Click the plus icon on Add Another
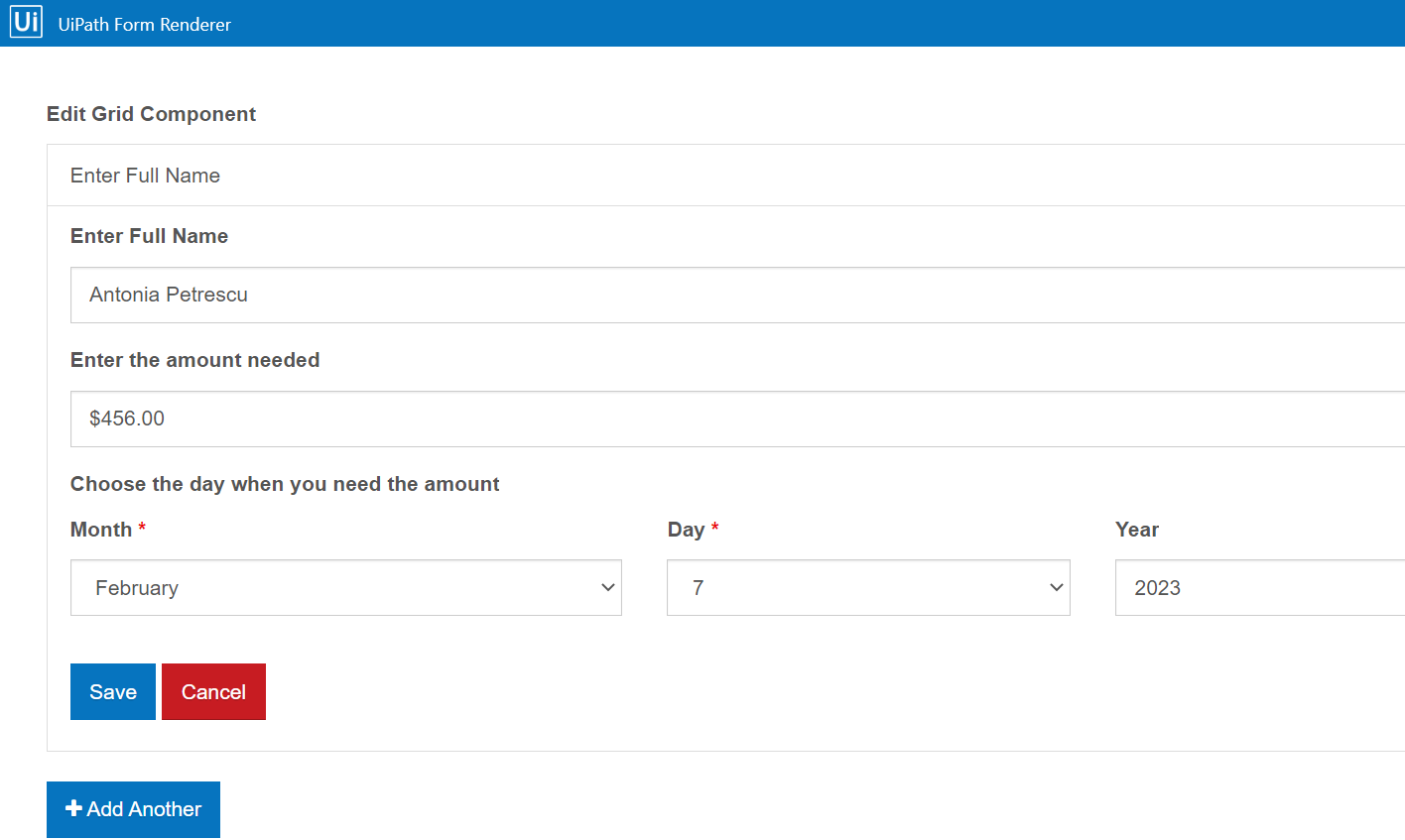This screenshot has height=840, width=1405. 73,808
